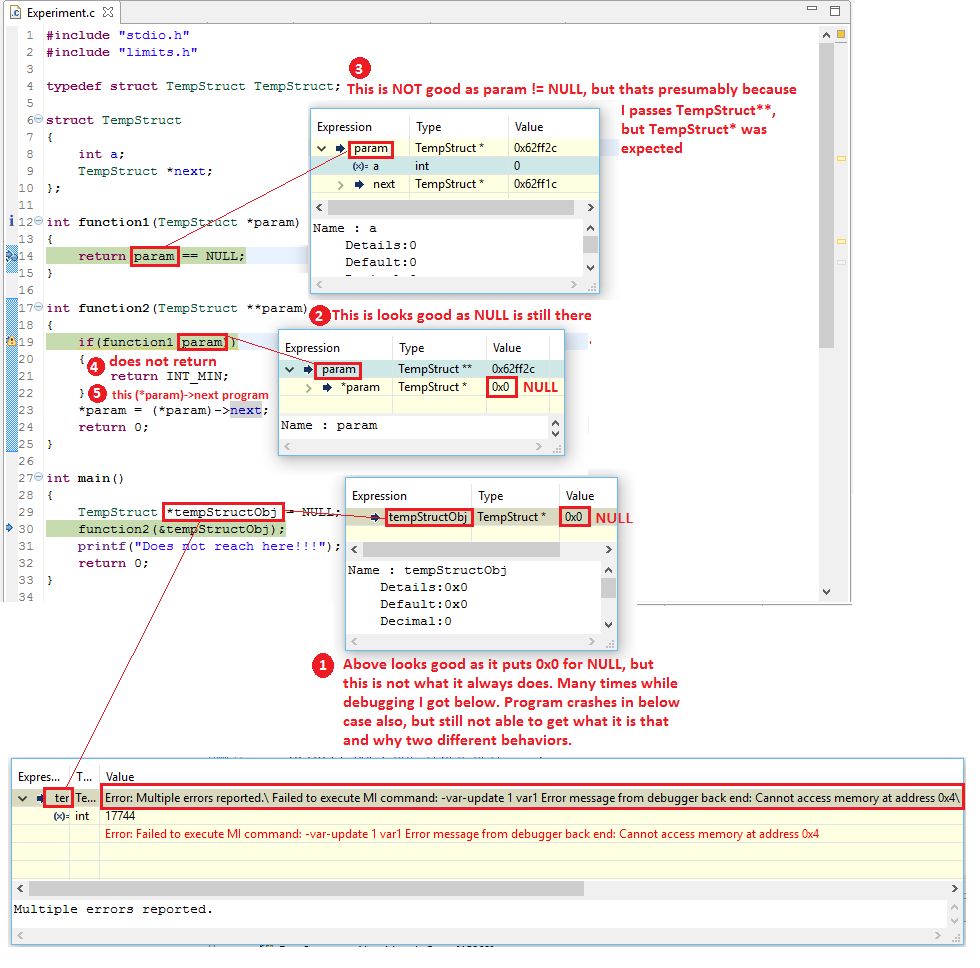Select the tempStructObj row in the lower popup
The image size is (980, 968).
pos(481,517)
